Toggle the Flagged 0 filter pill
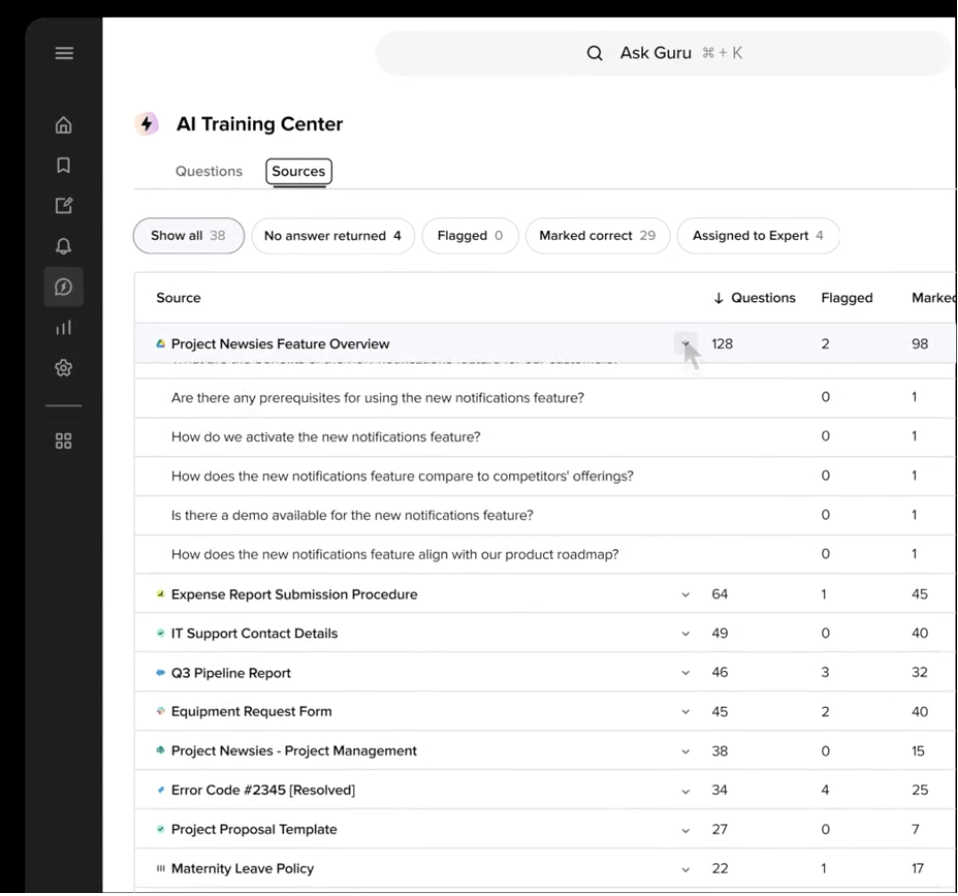958x896 pixels. [470, 235]
